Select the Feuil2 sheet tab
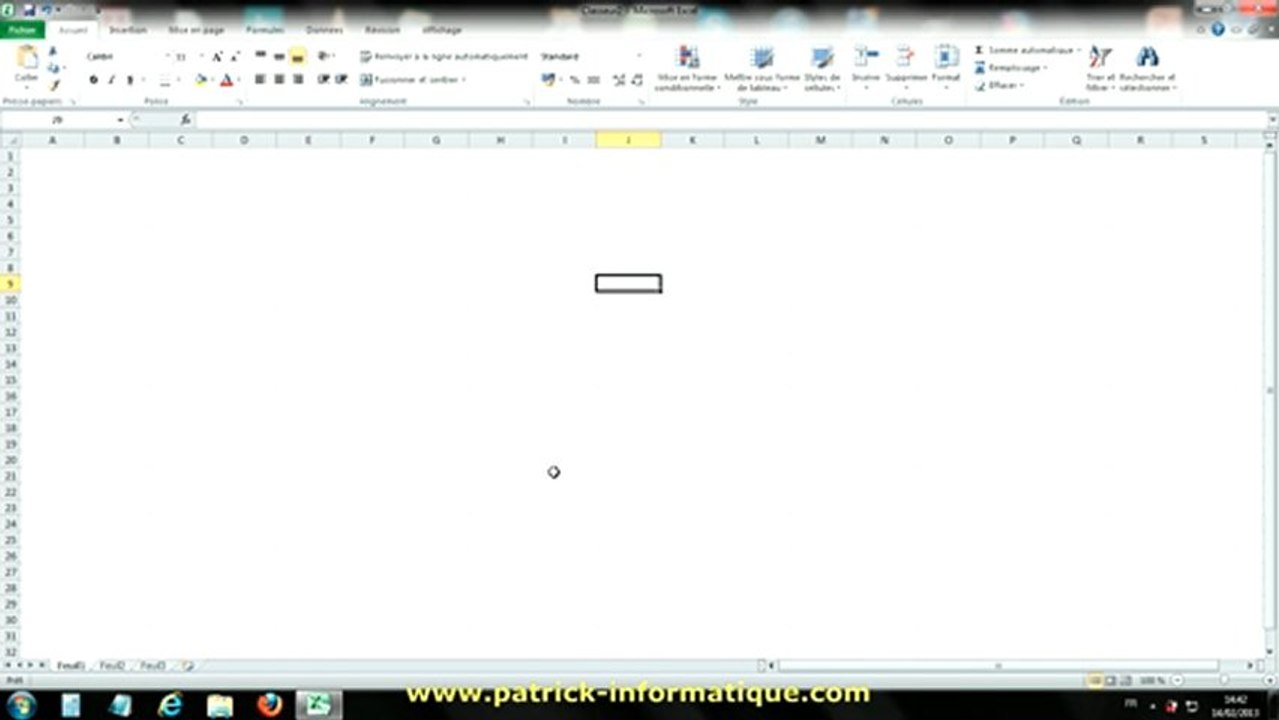The width and height of the screenshot is (1279, 720). tap(112, 665)
